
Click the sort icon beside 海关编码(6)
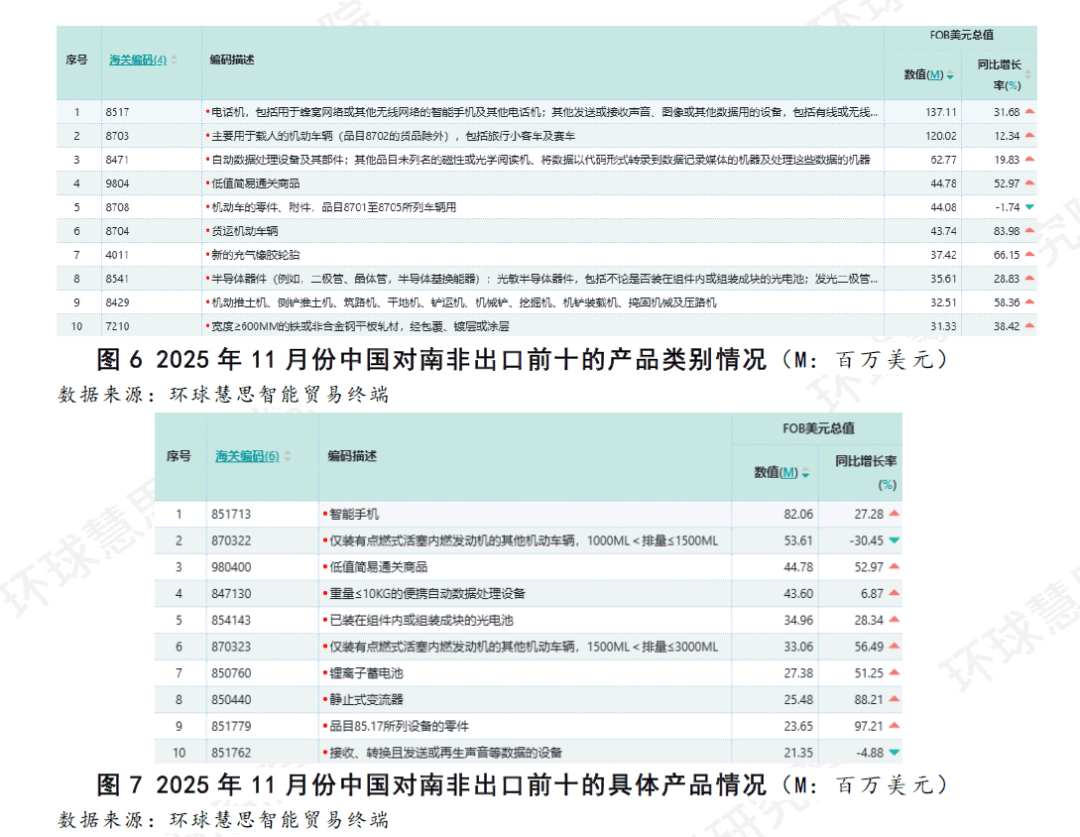pyautogui.click(x=288, y=456)
